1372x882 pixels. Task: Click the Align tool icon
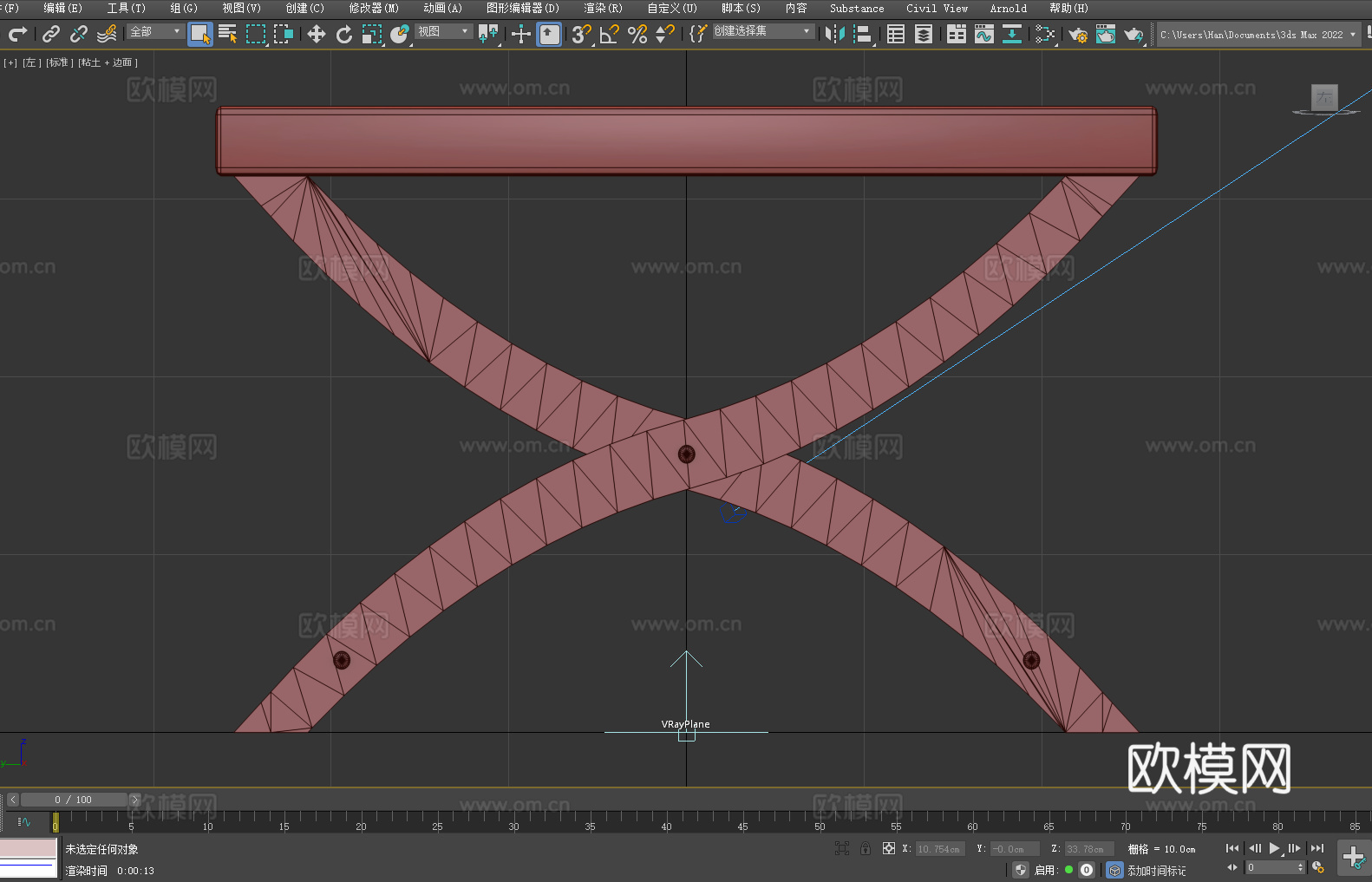click(863, 34)
